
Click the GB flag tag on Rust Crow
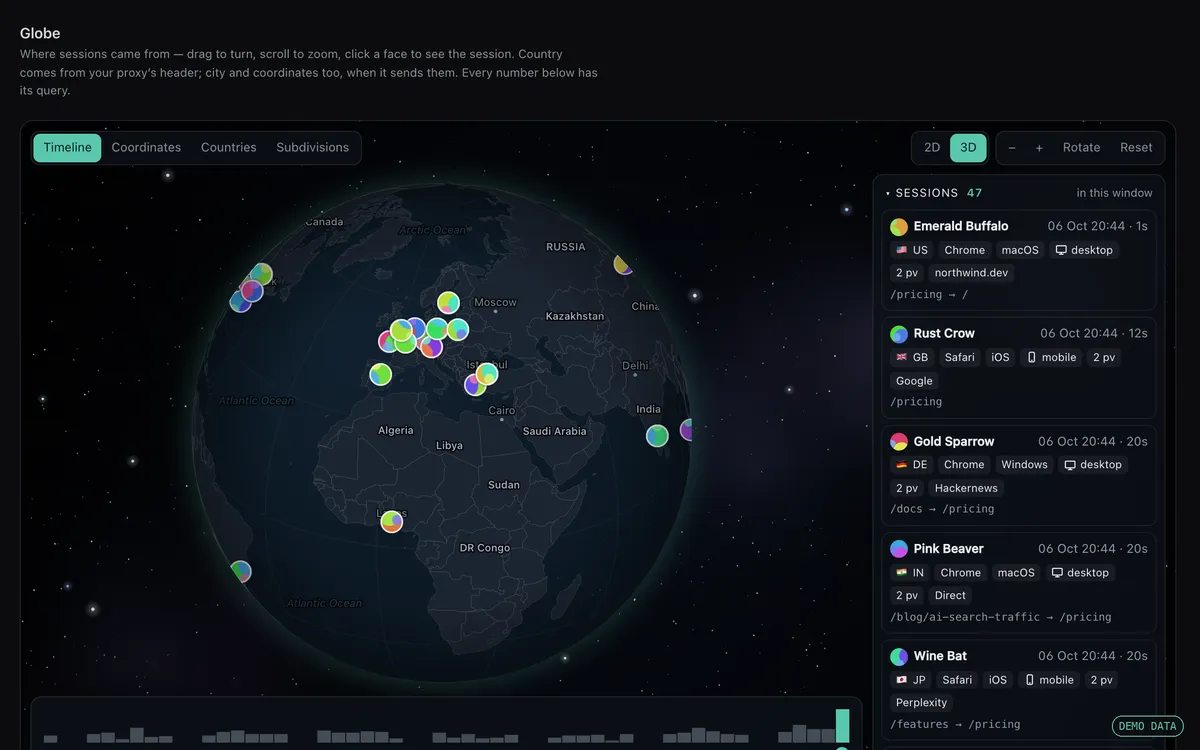click(912, 357)
